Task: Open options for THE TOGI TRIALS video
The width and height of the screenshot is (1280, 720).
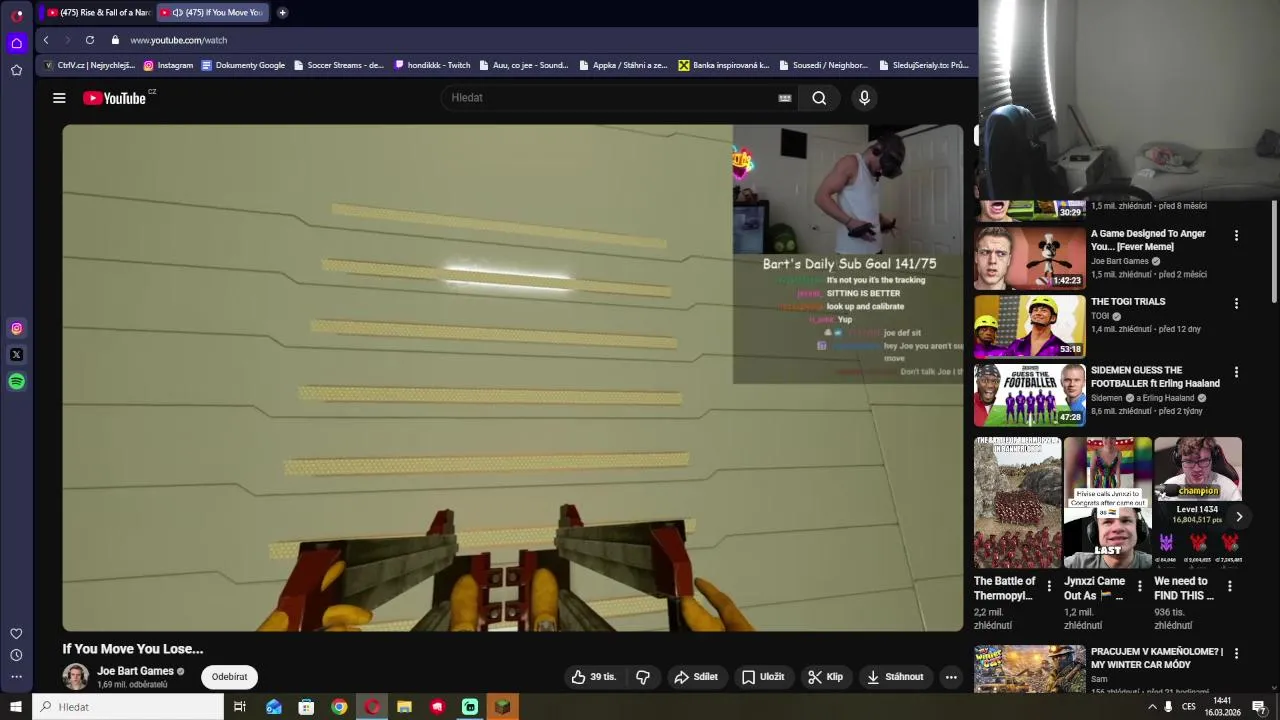Action: click(1236, 303)
